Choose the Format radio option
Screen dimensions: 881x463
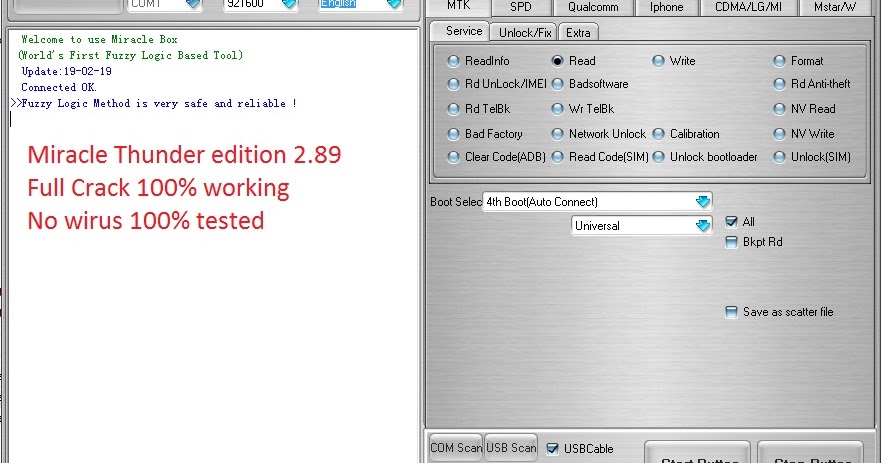779,61
